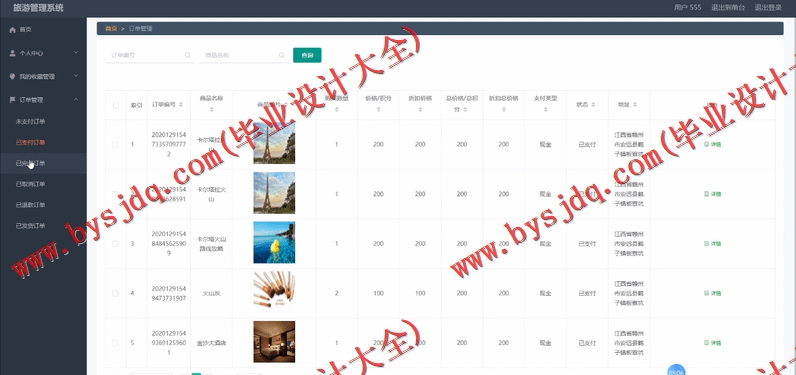Click the order number ending 31907 in row 4
796x375 pixels.
click(x=169, y=293)
